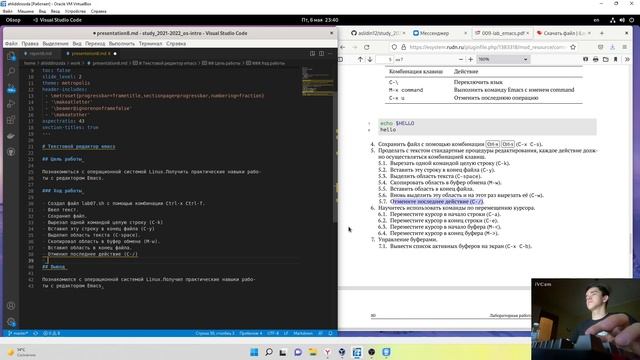Open the preview-to-the-side icon in editor toolbar
Viewport: 640px width, 360px height.
312,53
